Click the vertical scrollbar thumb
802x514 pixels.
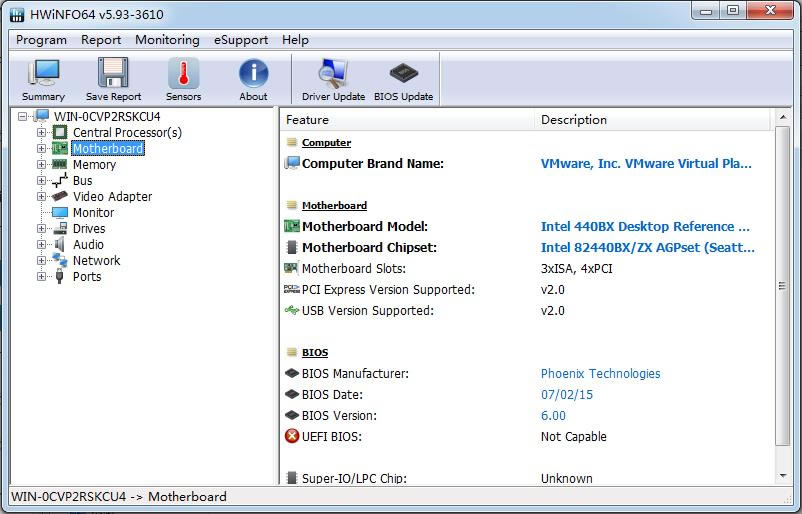[x=783, y=286]
